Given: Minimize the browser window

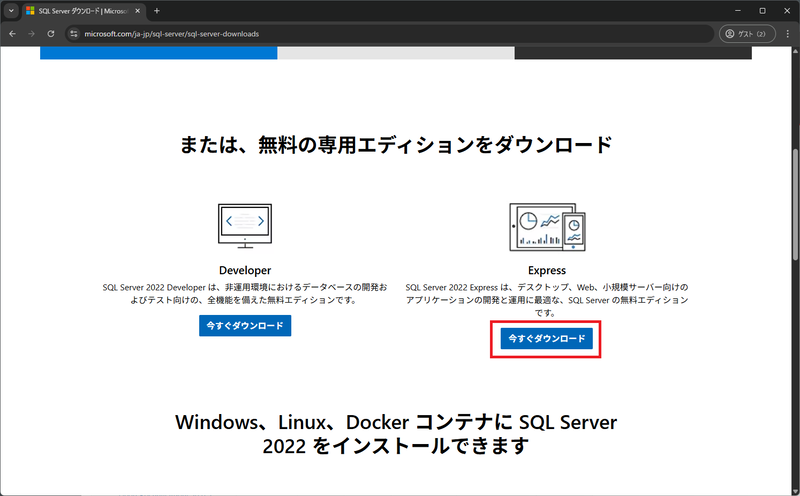Looking at the screenshot, I should 738,11.
